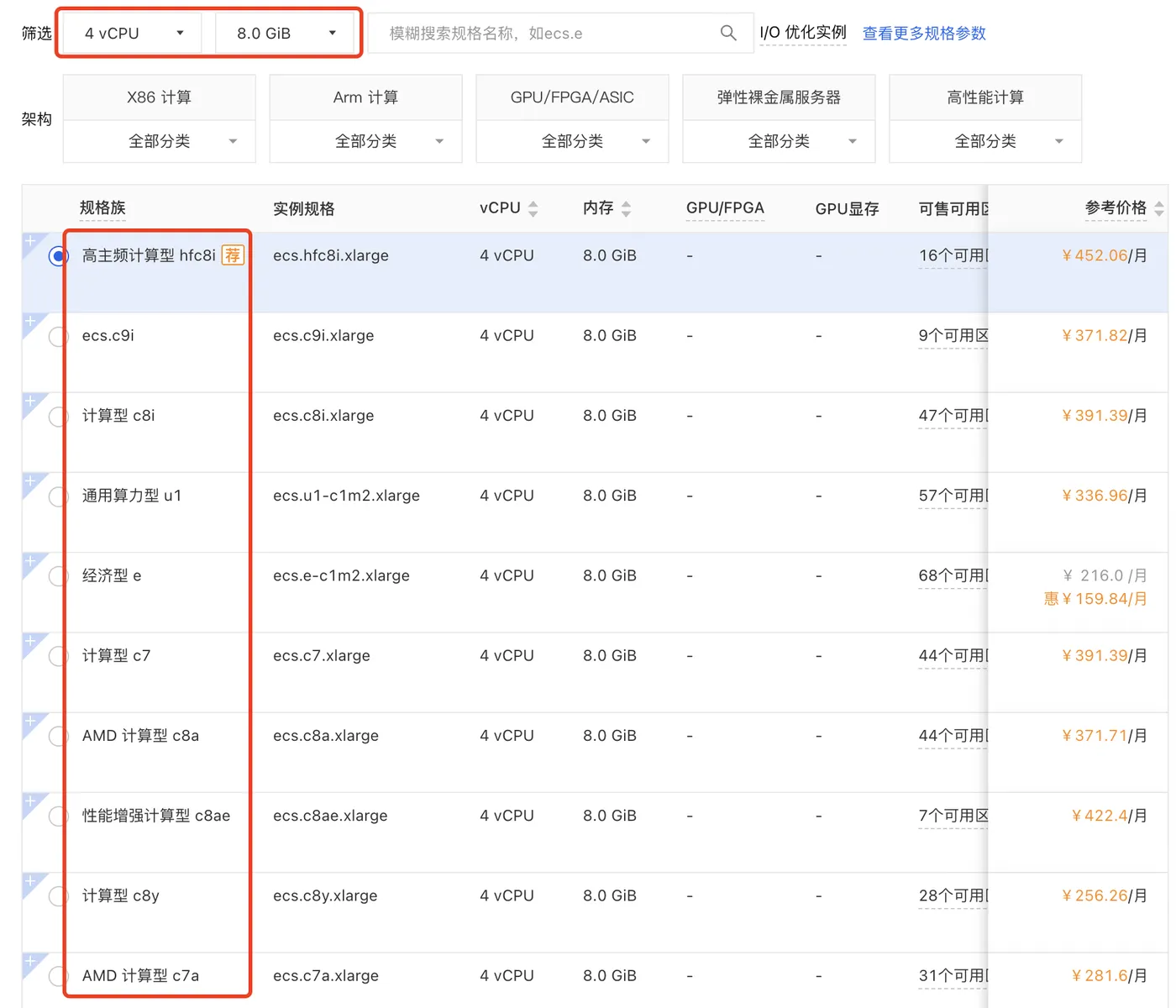Open 全部分类 dropdown under 高性能计算
The height and width of the screenshot is (1008, 1176).
coord(986,141)
